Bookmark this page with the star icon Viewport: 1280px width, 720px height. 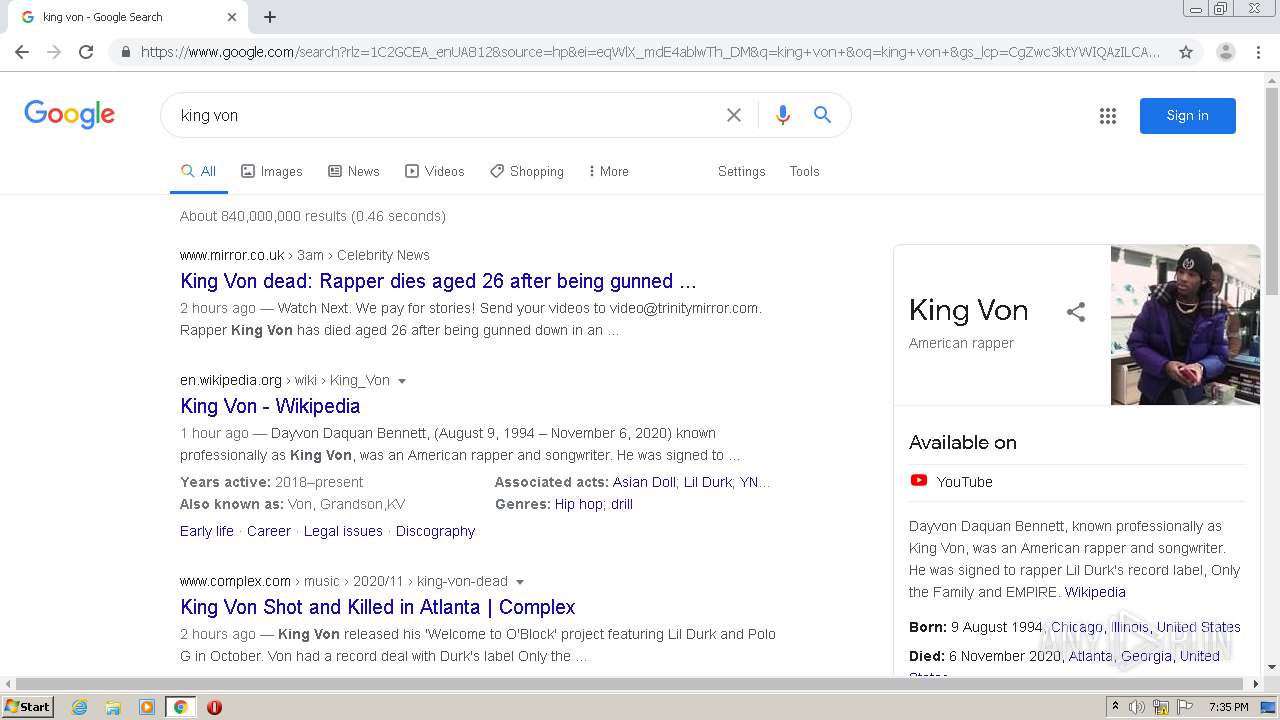(x=1186, y=52)
